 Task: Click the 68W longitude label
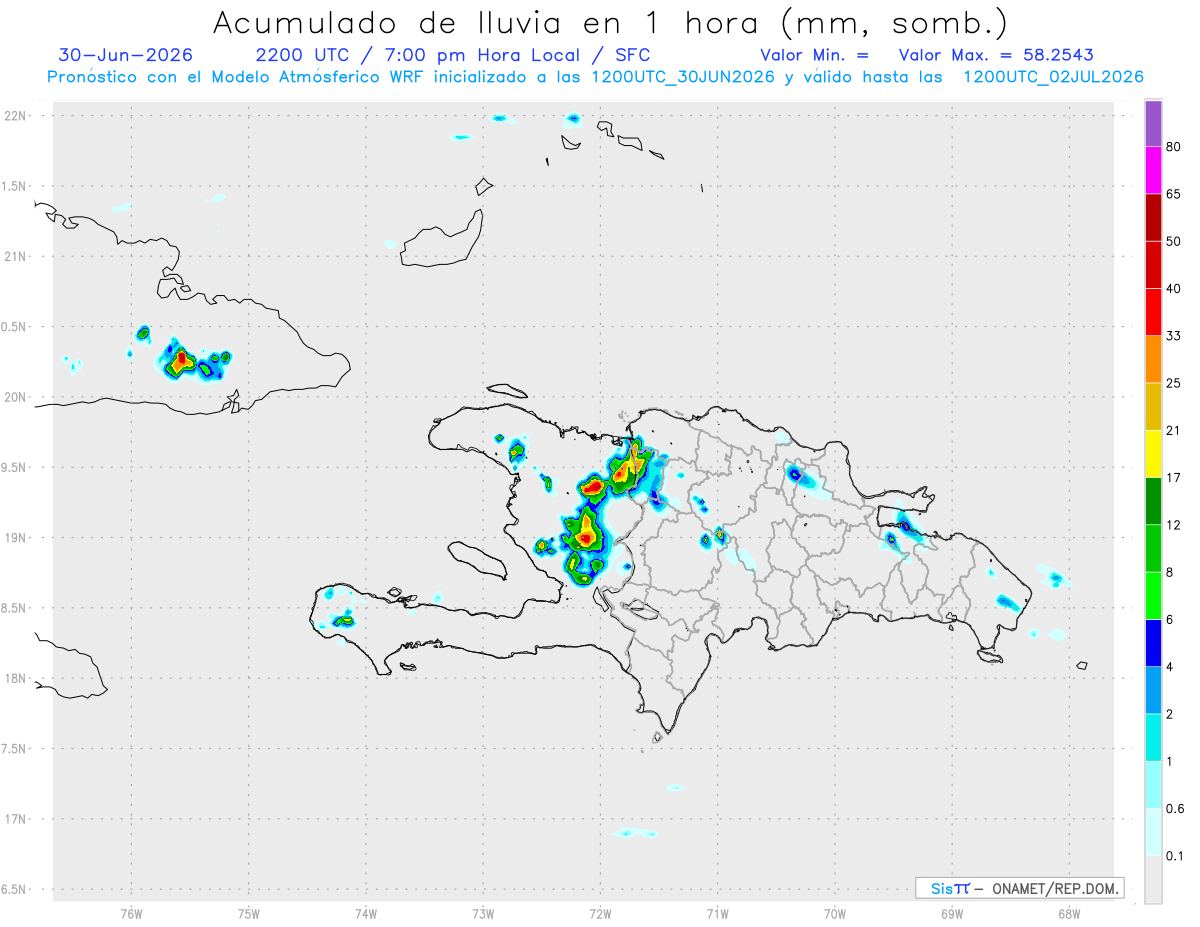tap(1069, 914)
